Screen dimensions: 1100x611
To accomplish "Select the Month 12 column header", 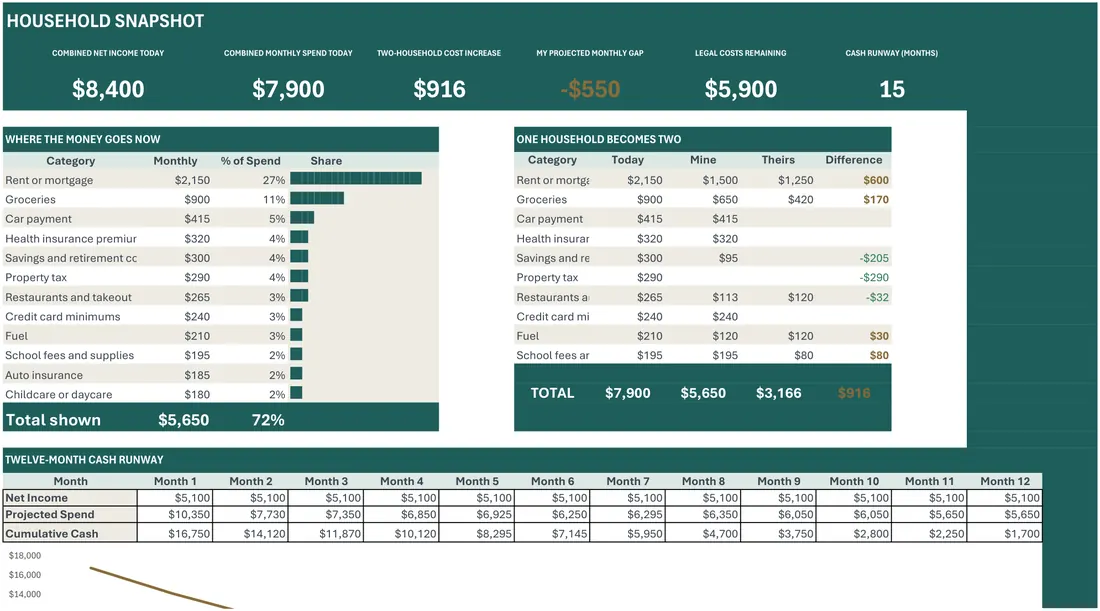I will pyautogui.click(x=1005, y=481).
